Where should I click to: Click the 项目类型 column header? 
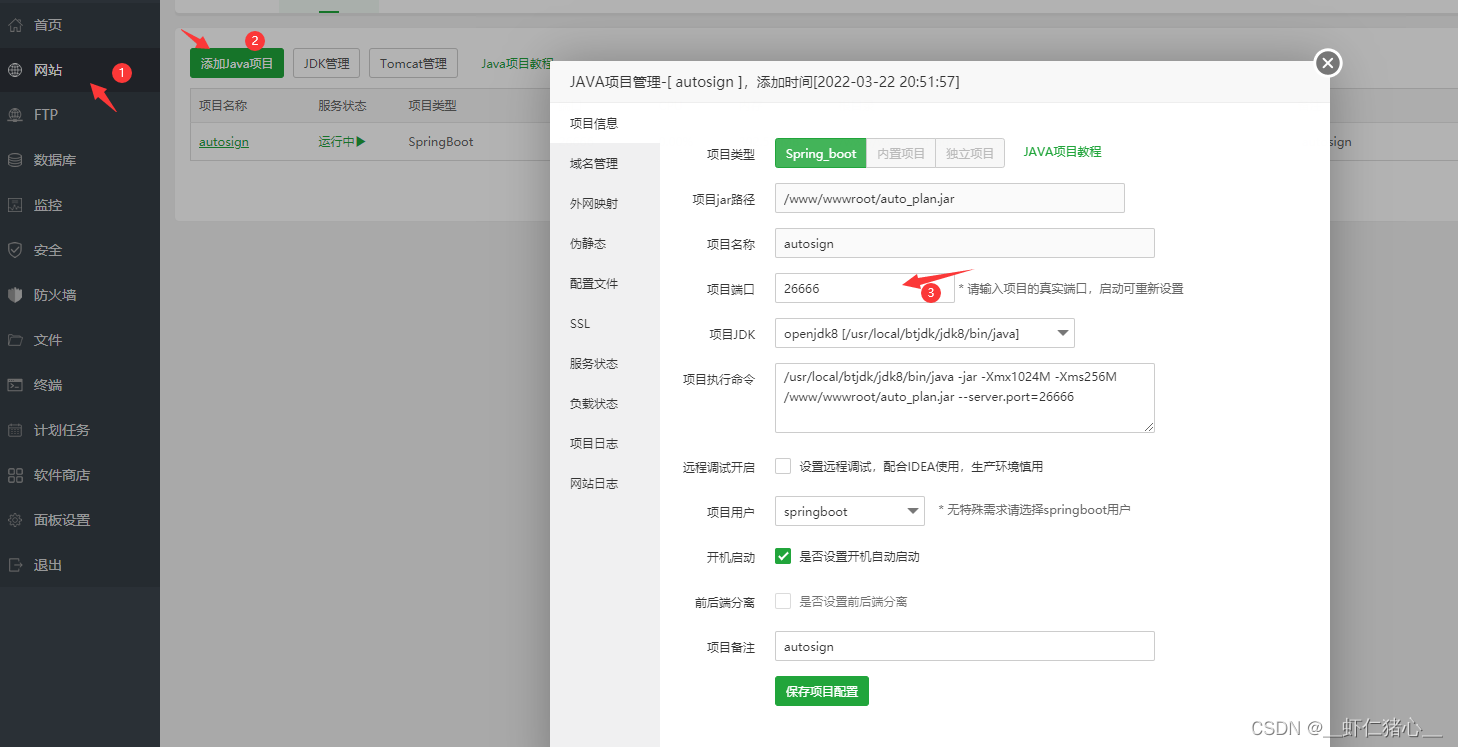coord(432,105)
